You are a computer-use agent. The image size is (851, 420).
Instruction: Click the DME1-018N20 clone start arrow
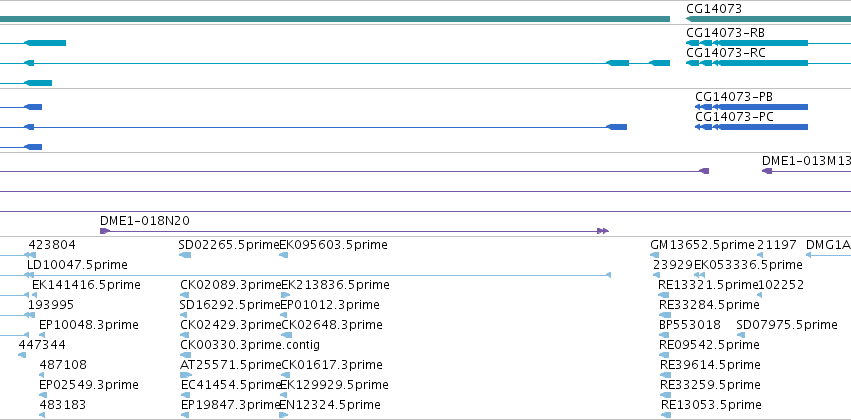[105, 231]
